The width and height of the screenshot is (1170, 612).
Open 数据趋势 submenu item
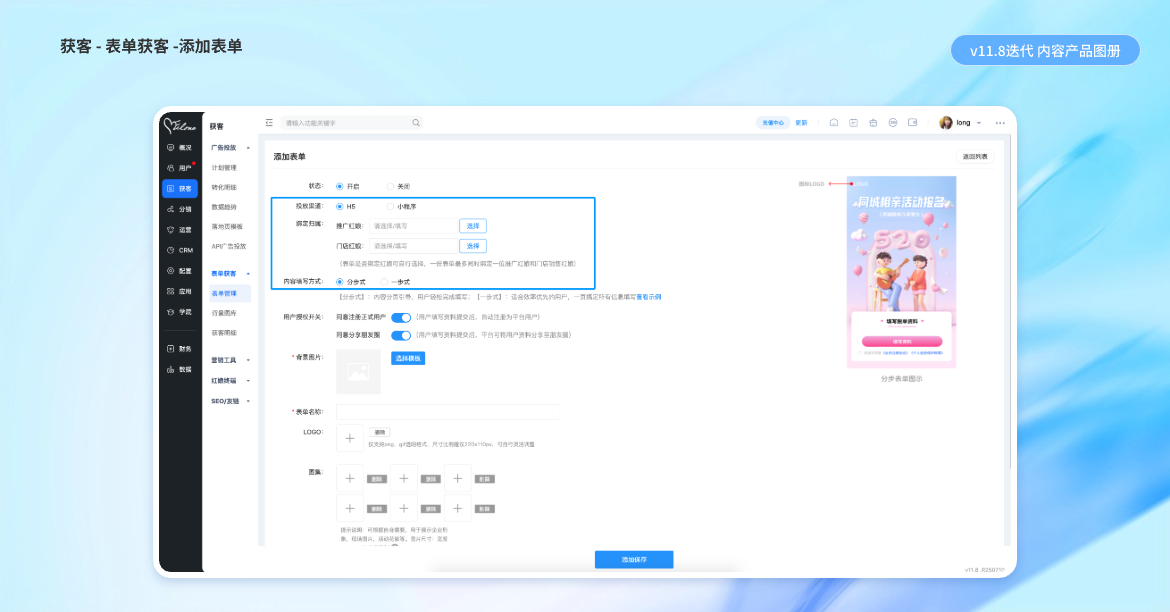click(224, 207)
